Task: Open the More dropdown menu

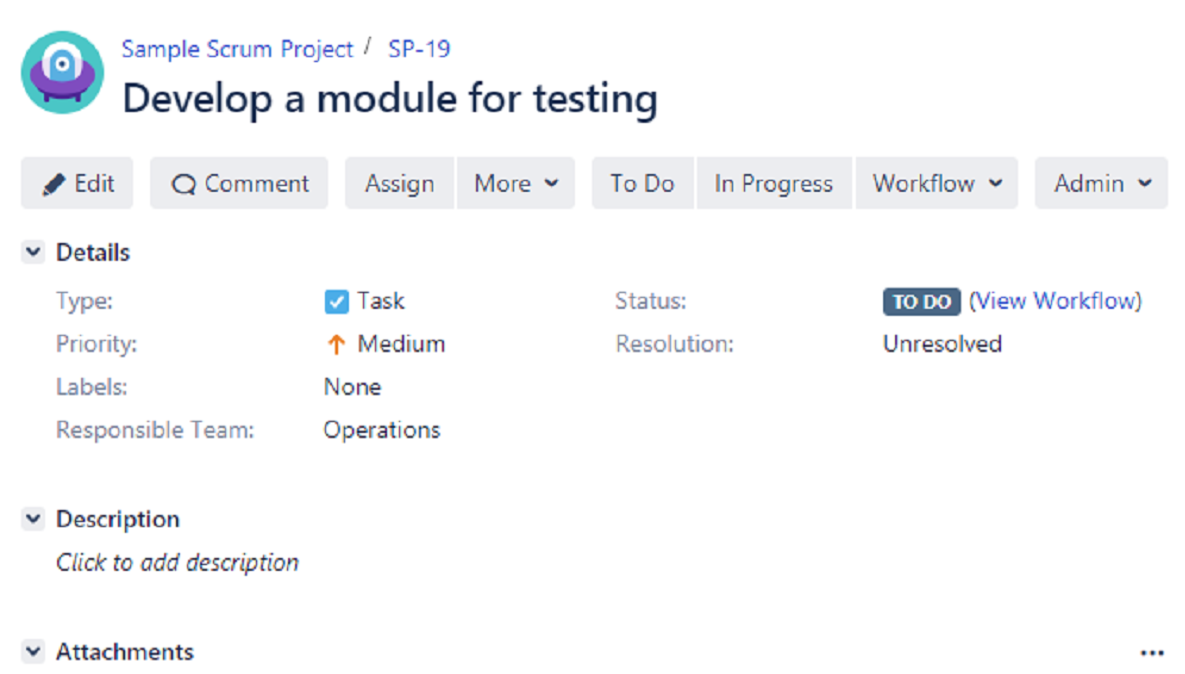Action: [x=516, y=184]
